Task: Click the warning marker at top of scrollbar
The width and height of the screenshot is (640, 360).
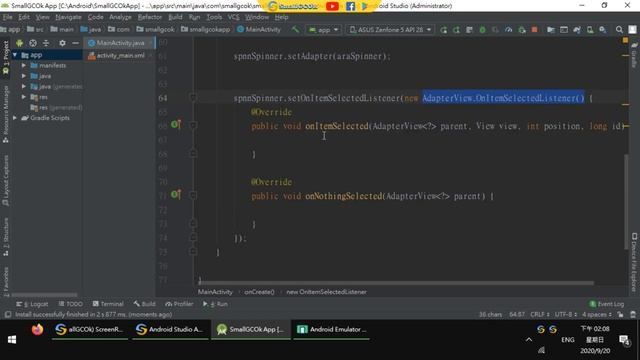Action: point(625,40)
